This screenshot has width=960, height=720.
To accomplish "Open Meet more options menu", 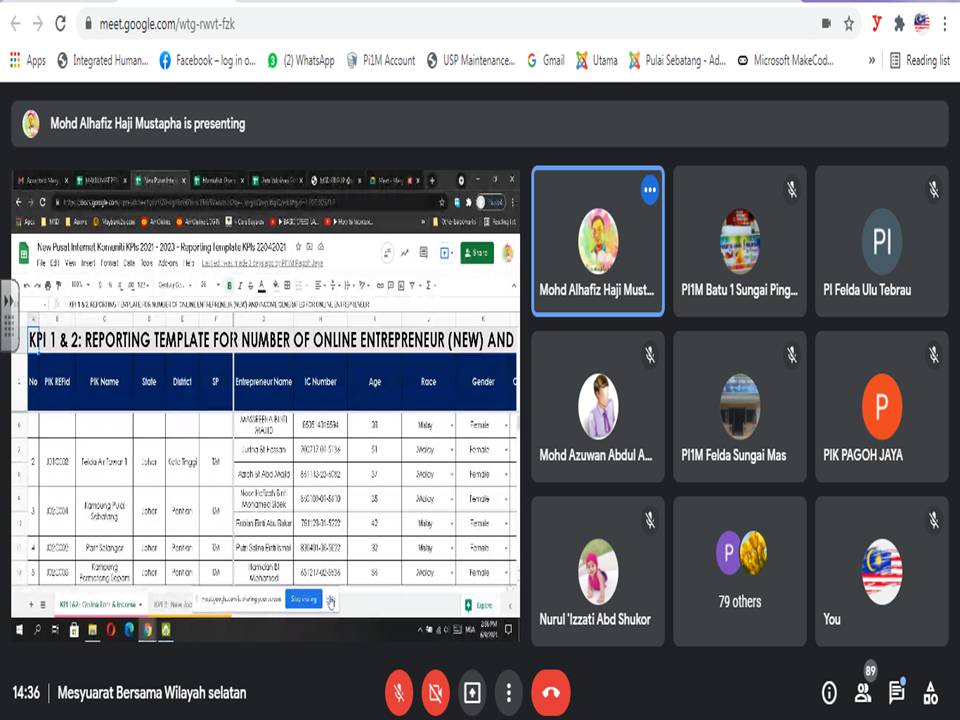I will 509,692.
